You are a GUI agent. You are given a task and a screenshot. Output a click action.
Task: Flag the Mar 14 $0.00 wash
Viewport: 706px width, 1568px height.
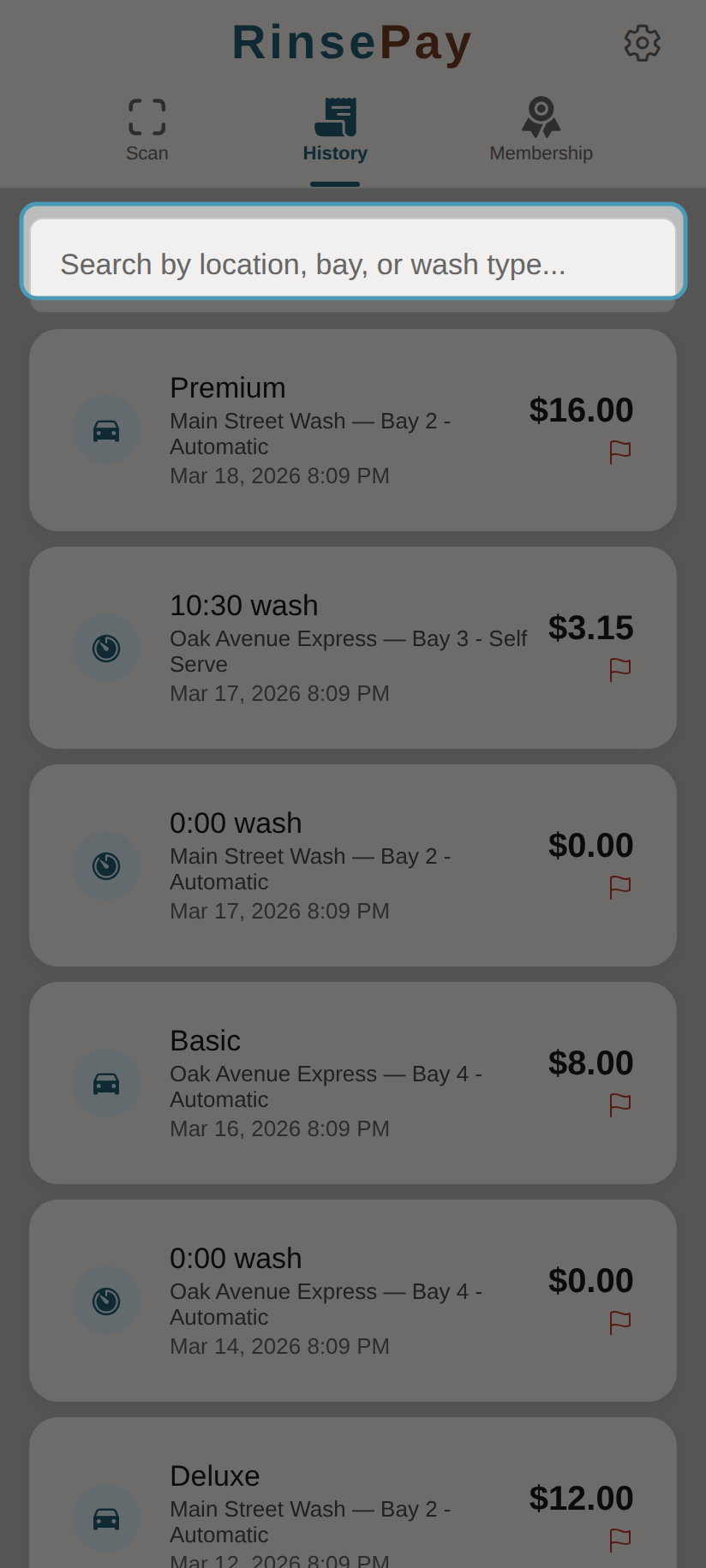(619, 1322)
